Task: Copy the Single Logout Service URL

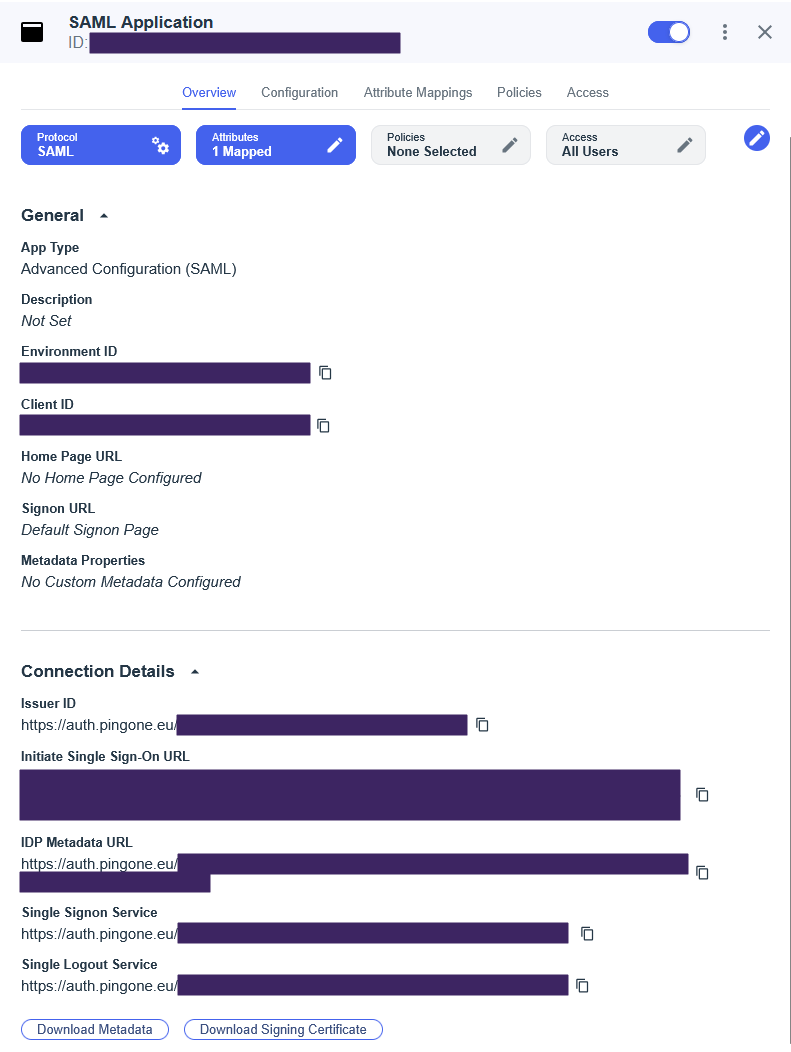Action: 582,986
